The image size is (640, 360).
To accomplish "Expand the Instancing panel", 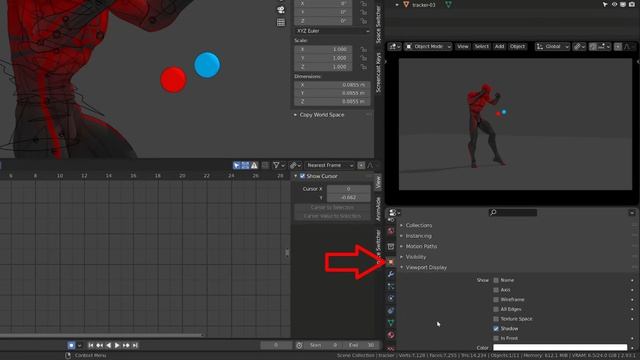I will click(418, 236).
